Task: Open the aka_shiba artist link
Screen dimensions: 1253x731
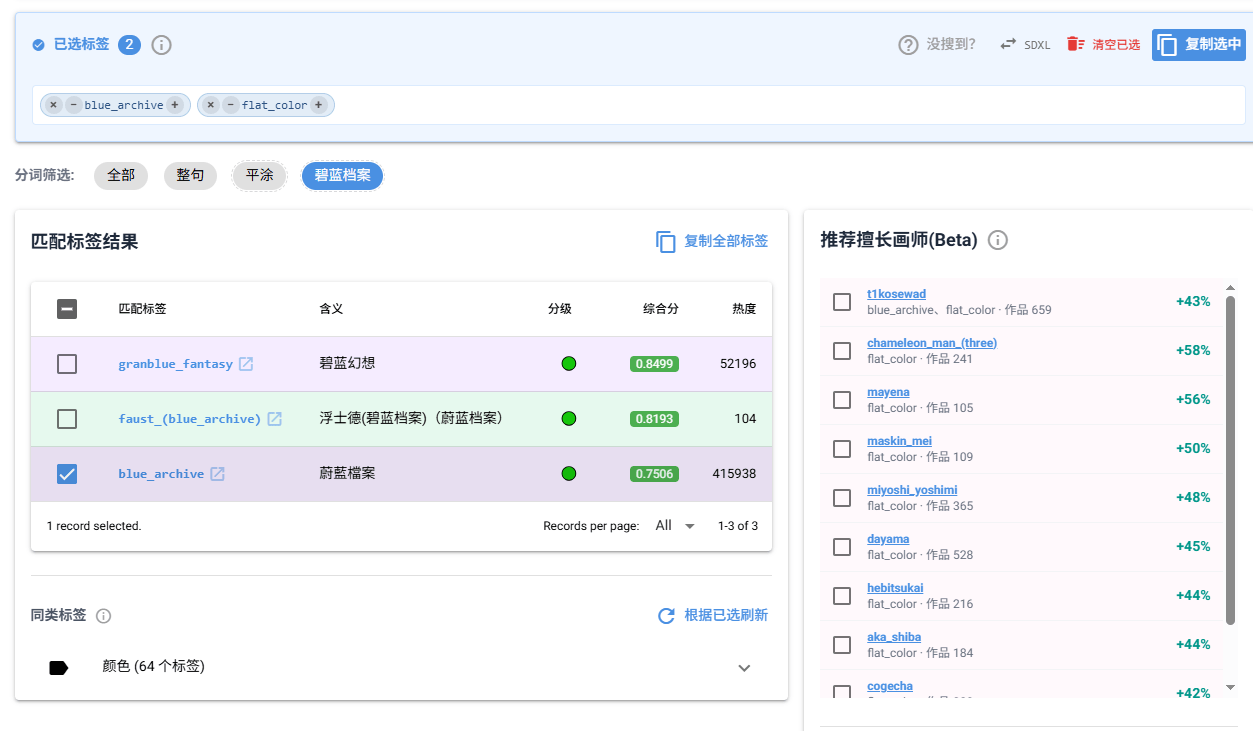Action: [894, 637]
